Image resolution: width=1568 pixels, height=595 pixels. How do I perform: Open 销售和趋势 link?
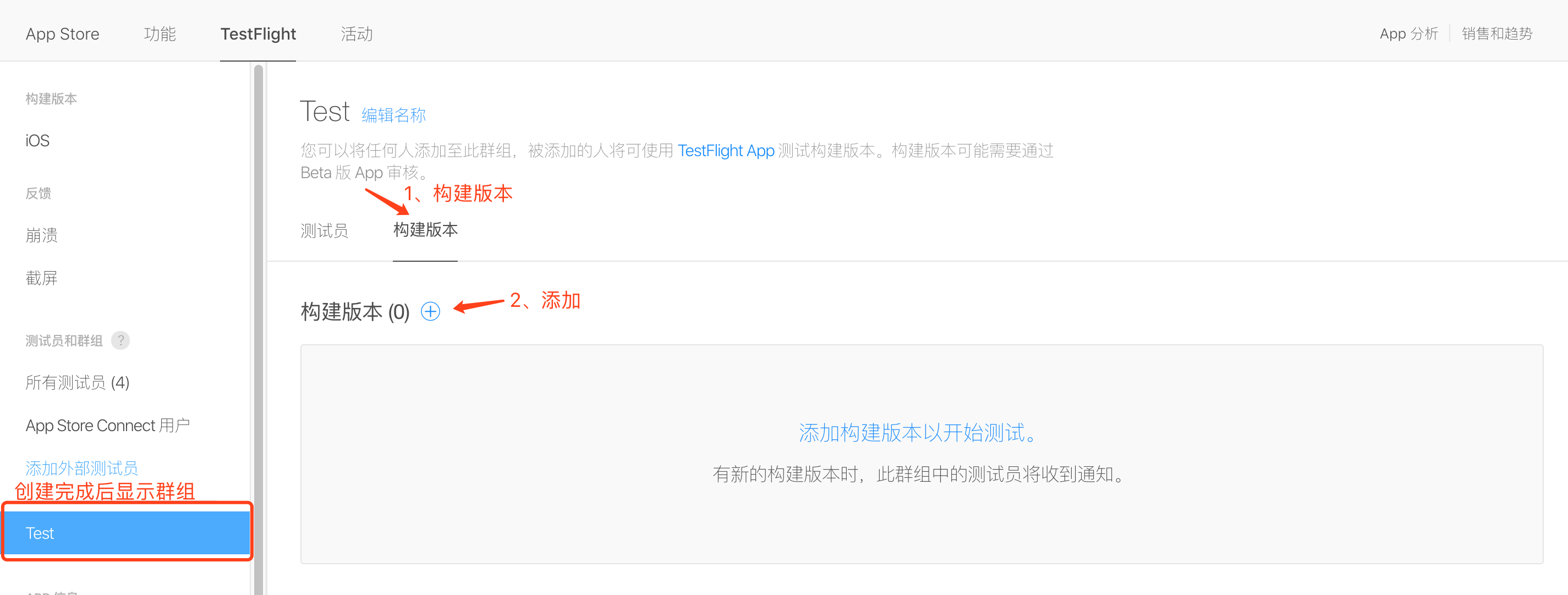[x=1497, y=34]
